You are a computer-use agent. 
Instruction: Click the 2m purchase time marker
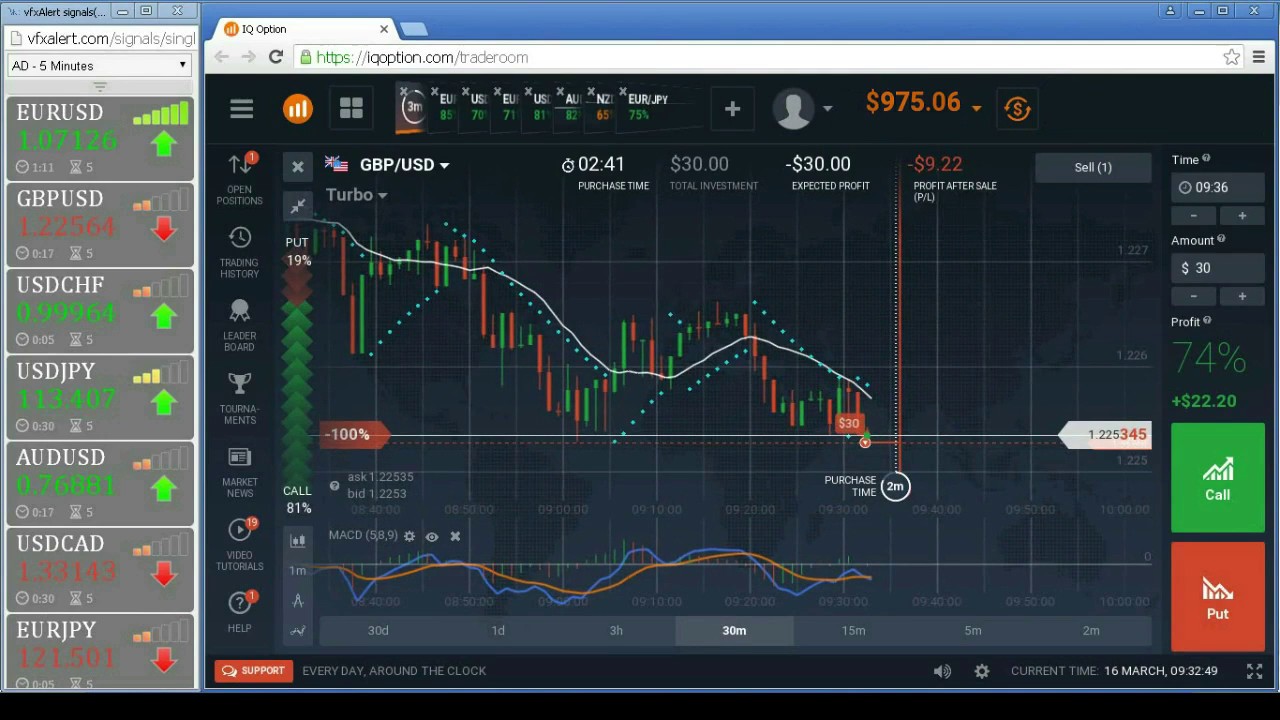895,486
